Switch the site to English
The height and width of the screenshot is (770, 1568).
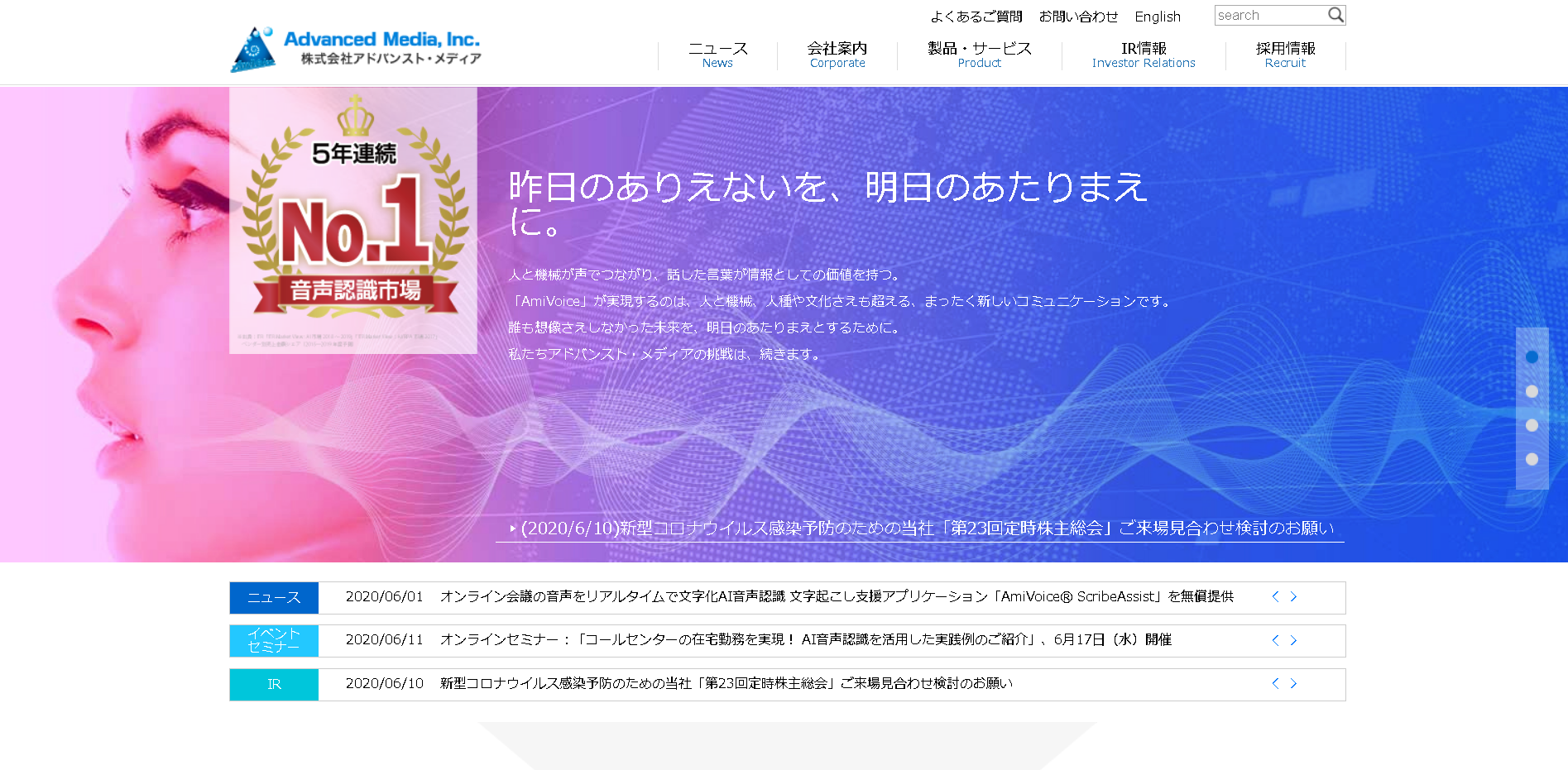point(1158,16)
